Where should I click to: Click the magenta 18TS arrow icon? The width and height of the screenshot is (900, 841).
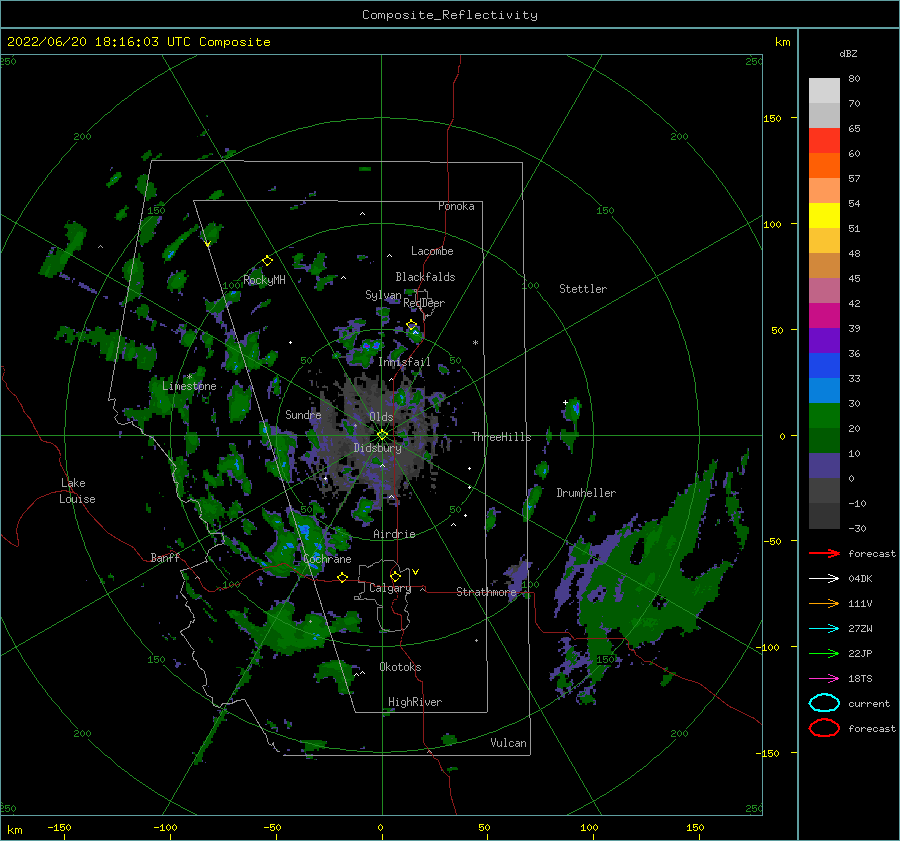[824, 679]
